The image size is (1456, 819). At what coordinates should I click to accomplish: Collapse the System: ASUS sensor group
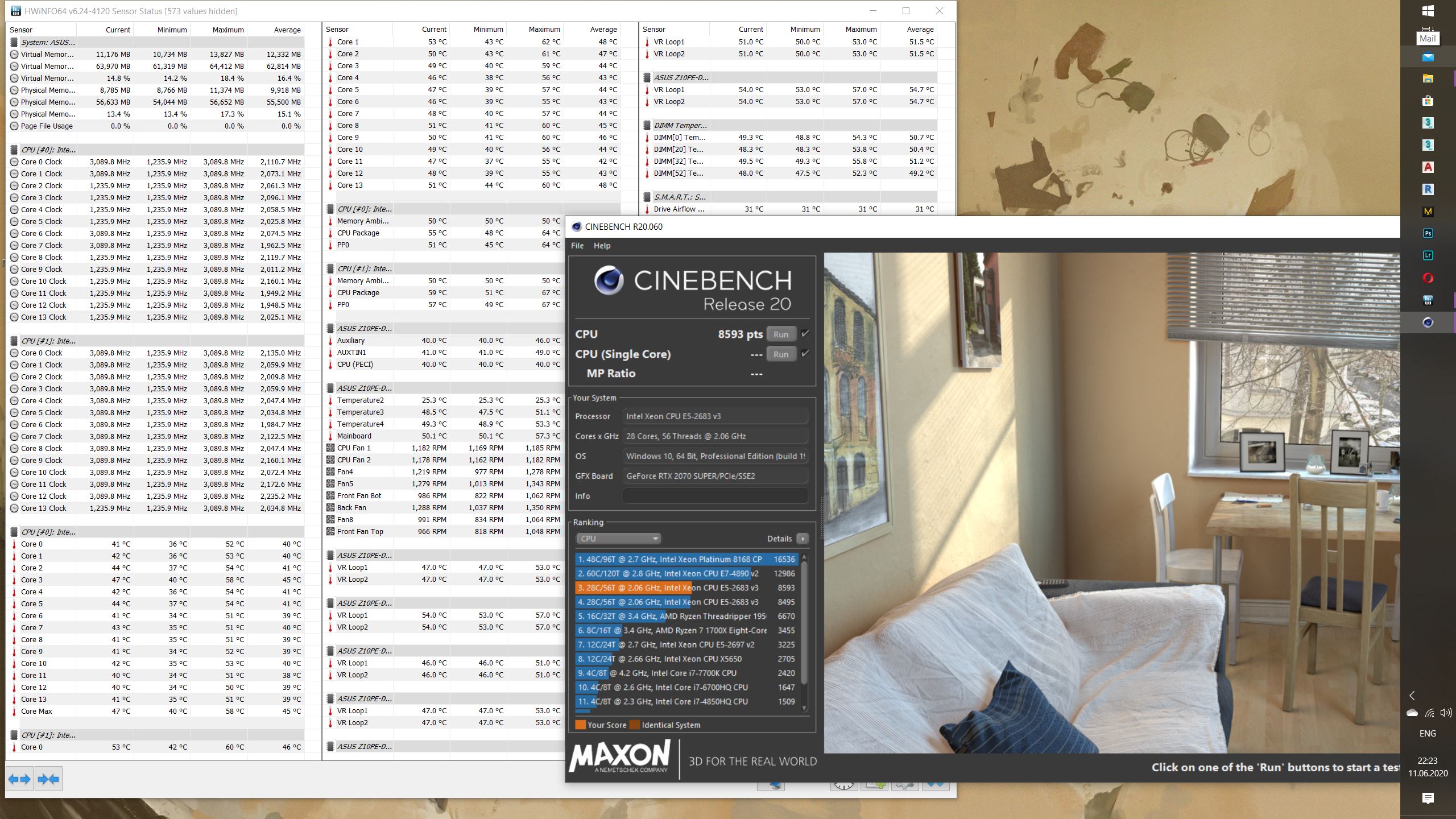pos(14,42)
